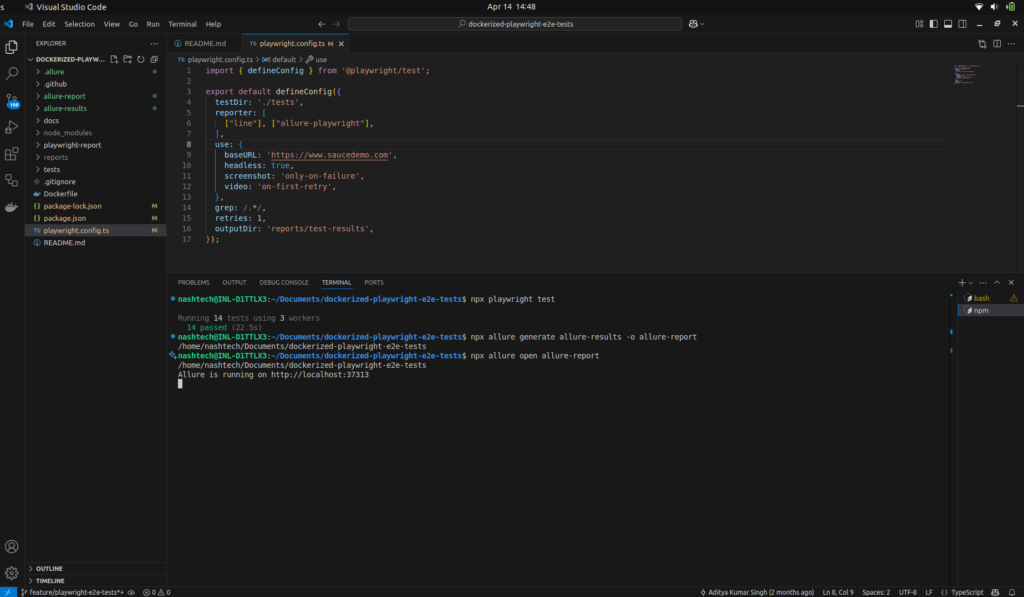The width and height of the screenshot is (1024, 597).
Task: Expand the tests folder
Action: point(52,169)
